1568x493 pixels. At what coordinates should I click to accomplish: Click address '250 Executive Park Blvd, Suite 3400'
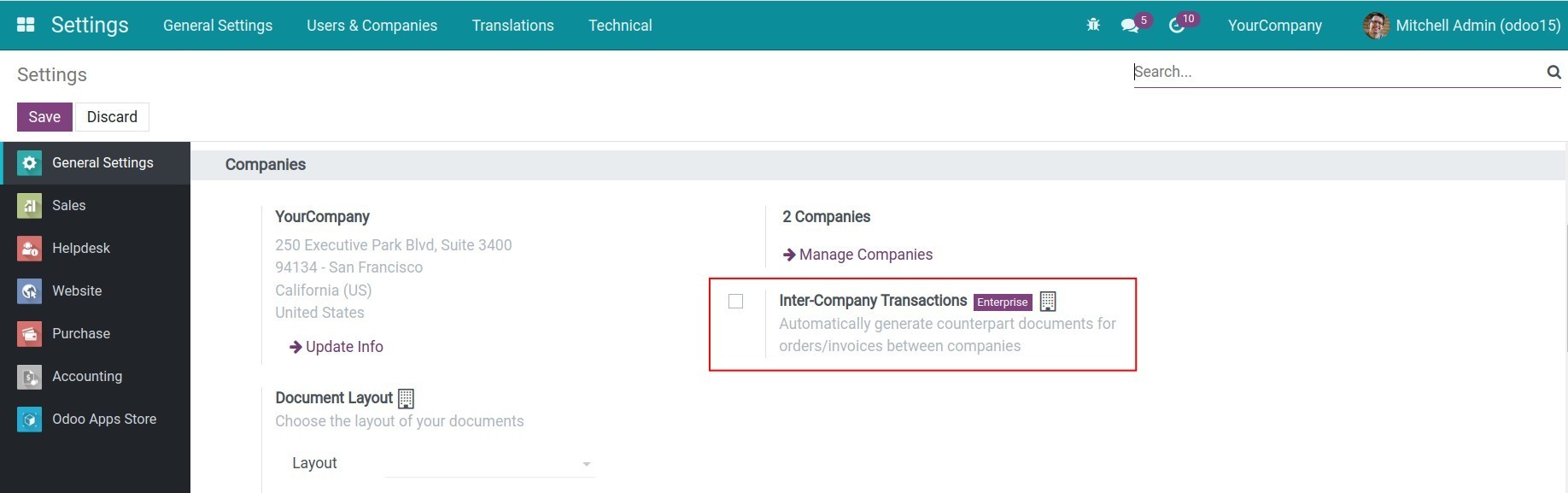[x=394, y=245]
